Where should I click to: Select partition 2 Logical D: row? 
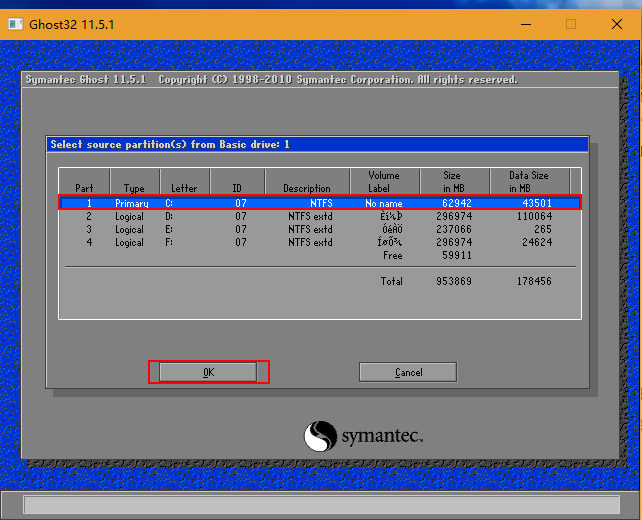[x=320, y=216]
